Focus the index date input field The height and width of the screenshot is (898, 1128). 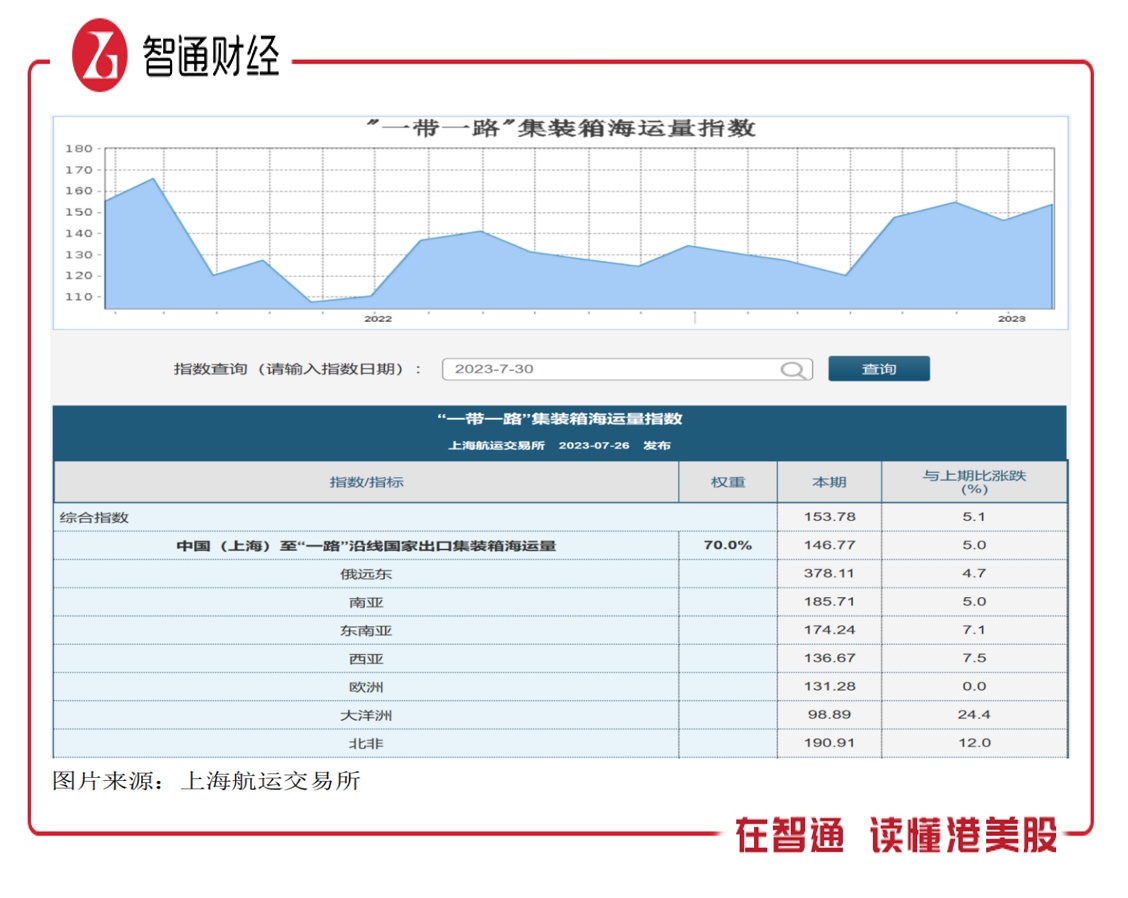610,369
